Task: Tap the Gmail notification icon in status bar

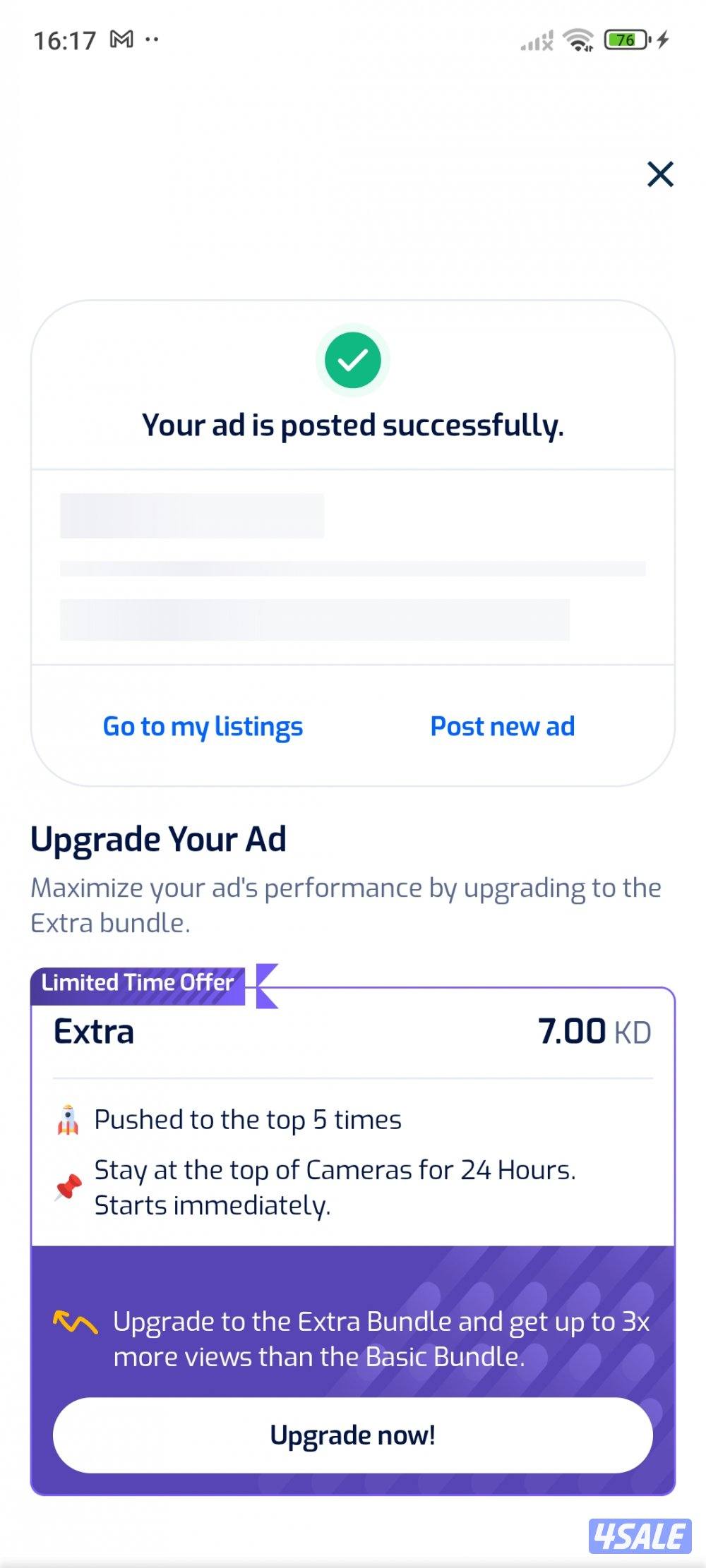Action: (121, 40)
